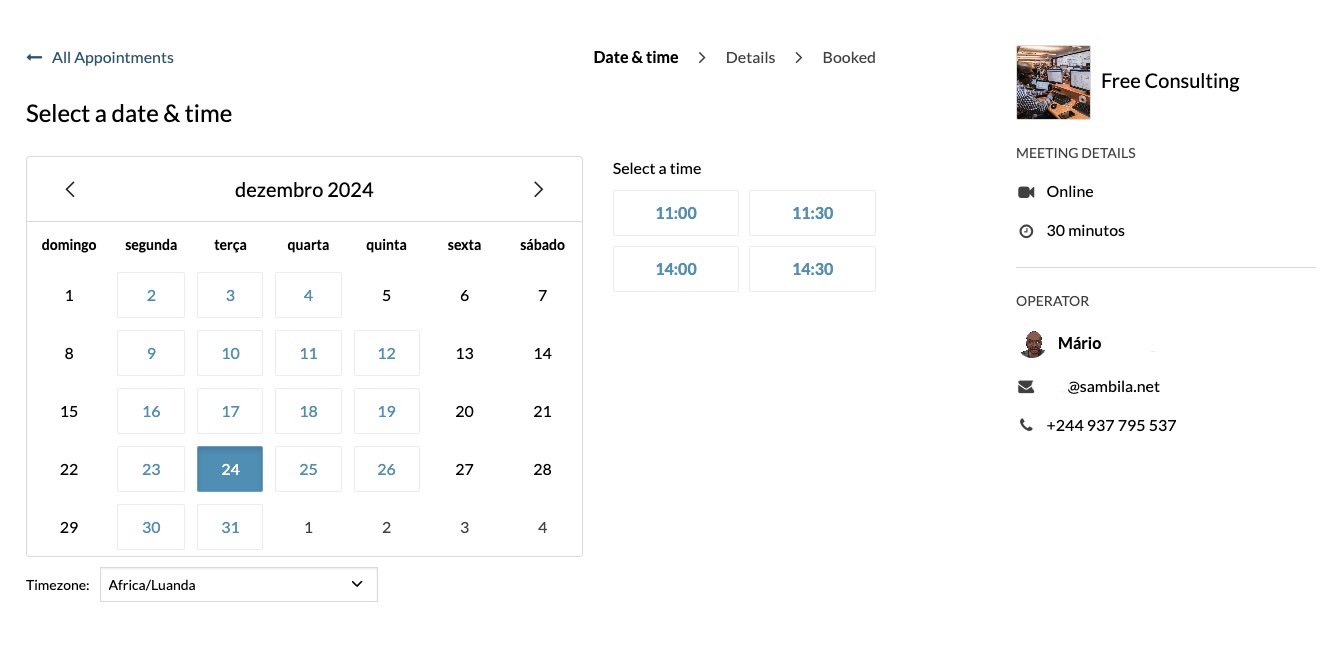The height and width of the screenshot is (658, 1332).
Task: Advance calendar to next month
Action: 538,189
